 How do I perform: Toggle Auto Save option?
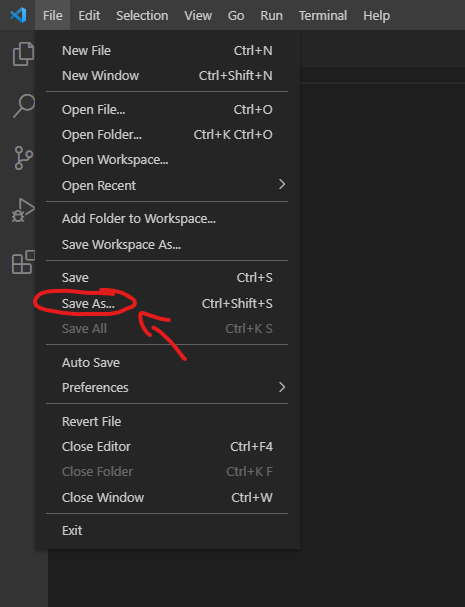[x=167, y=363]
